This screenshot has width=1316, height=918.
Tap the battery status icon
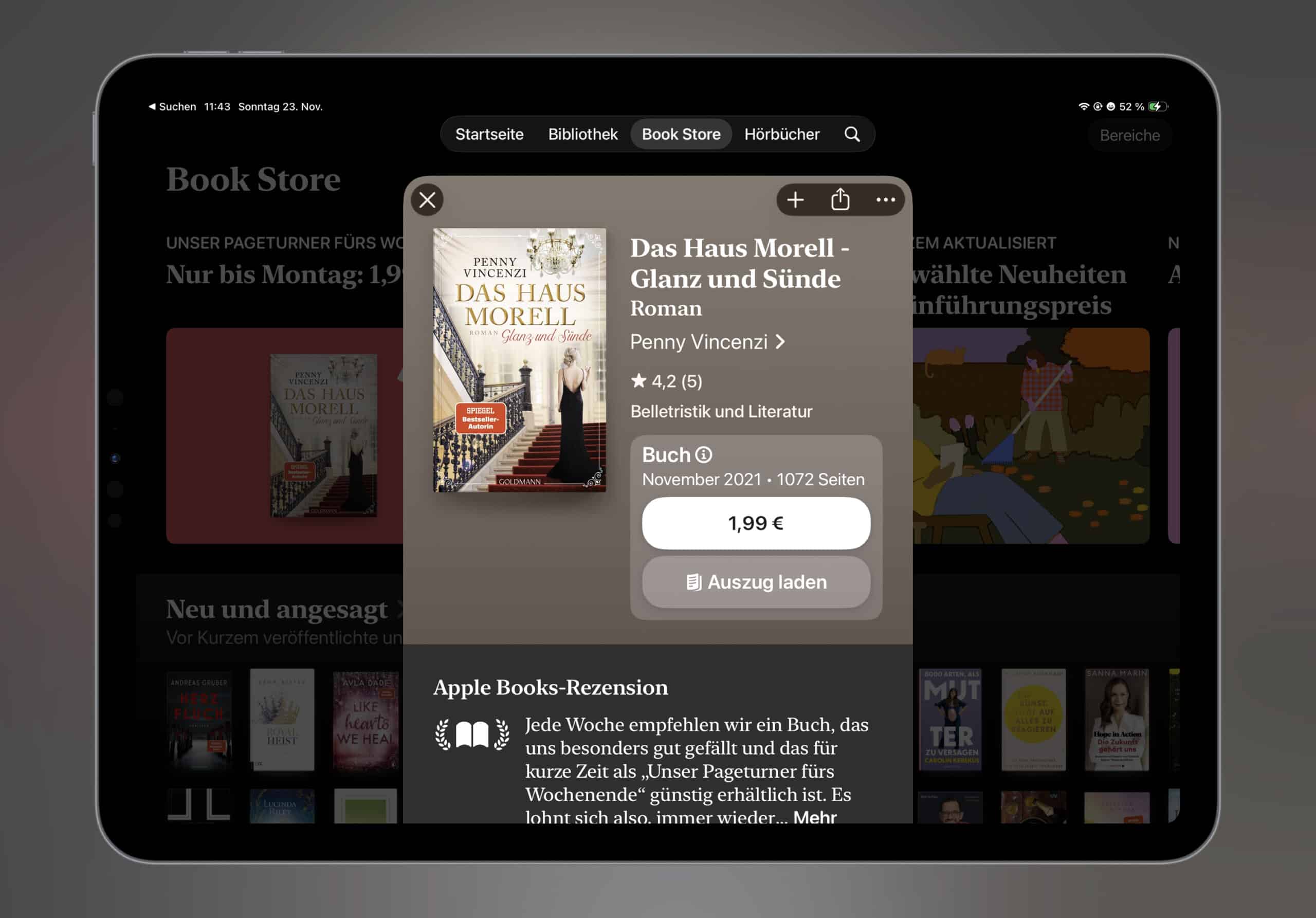pos(1158,106)
